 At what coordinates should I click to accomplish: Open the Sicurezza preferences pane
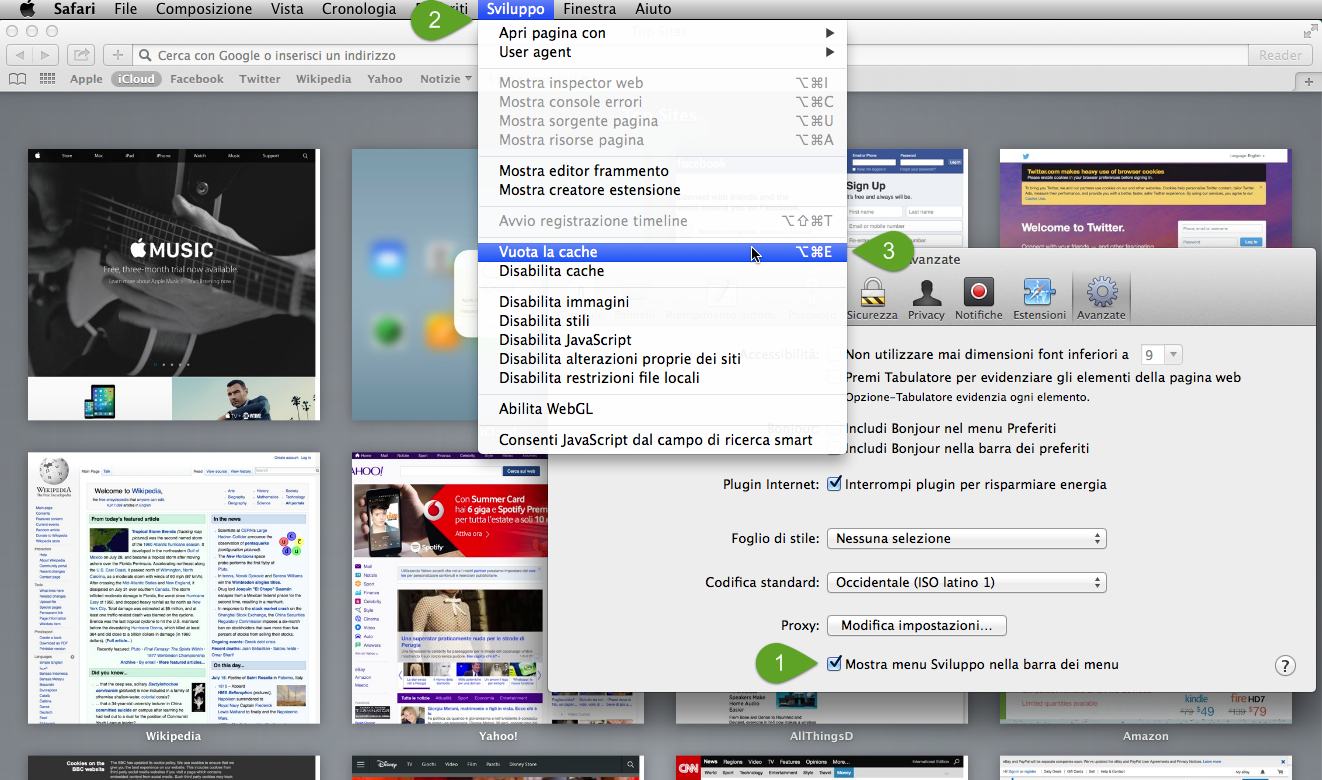tap(872, 300)
